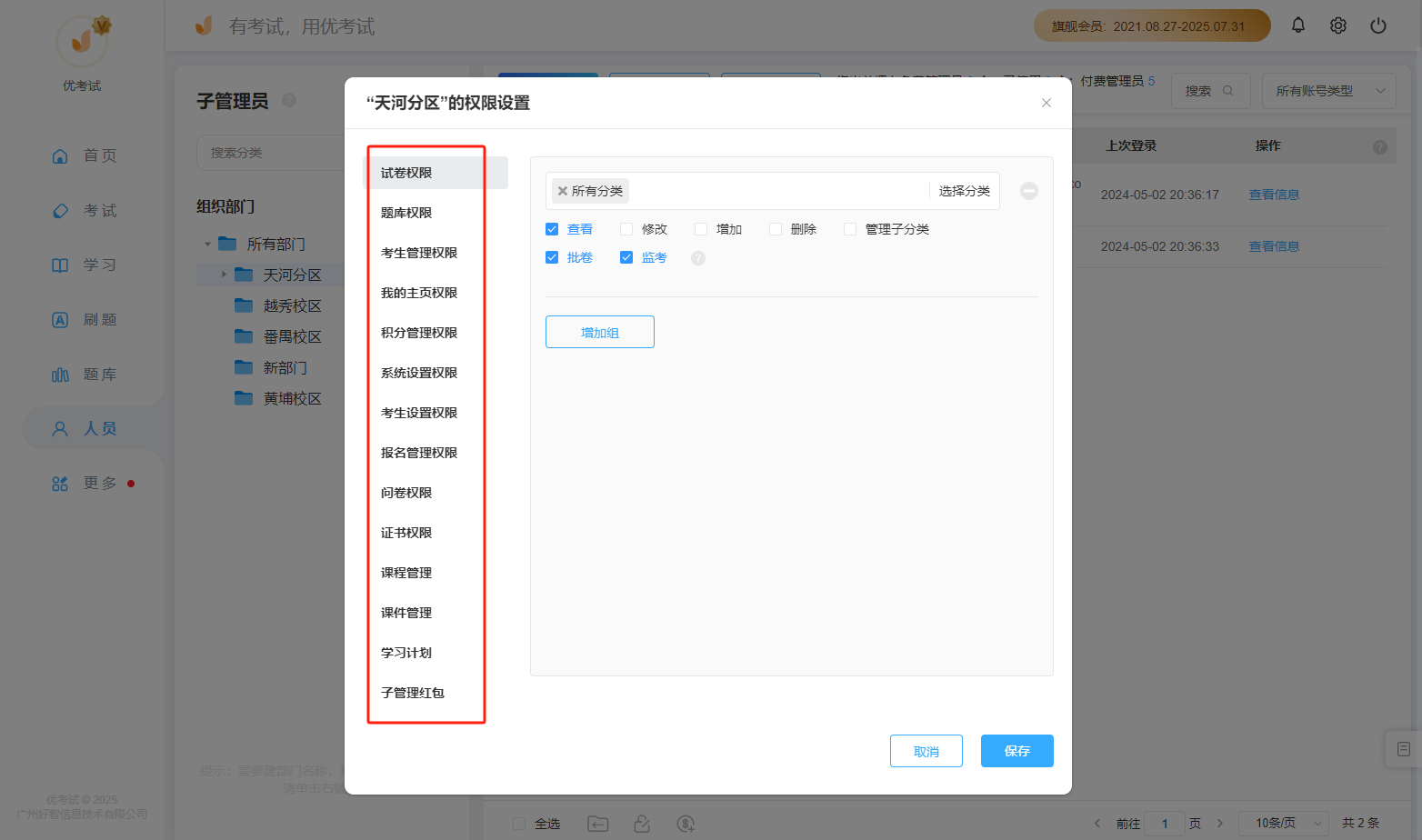Click the 保存 button
The height and width of the screenshot is (840, 1422).
point(1017,751)
